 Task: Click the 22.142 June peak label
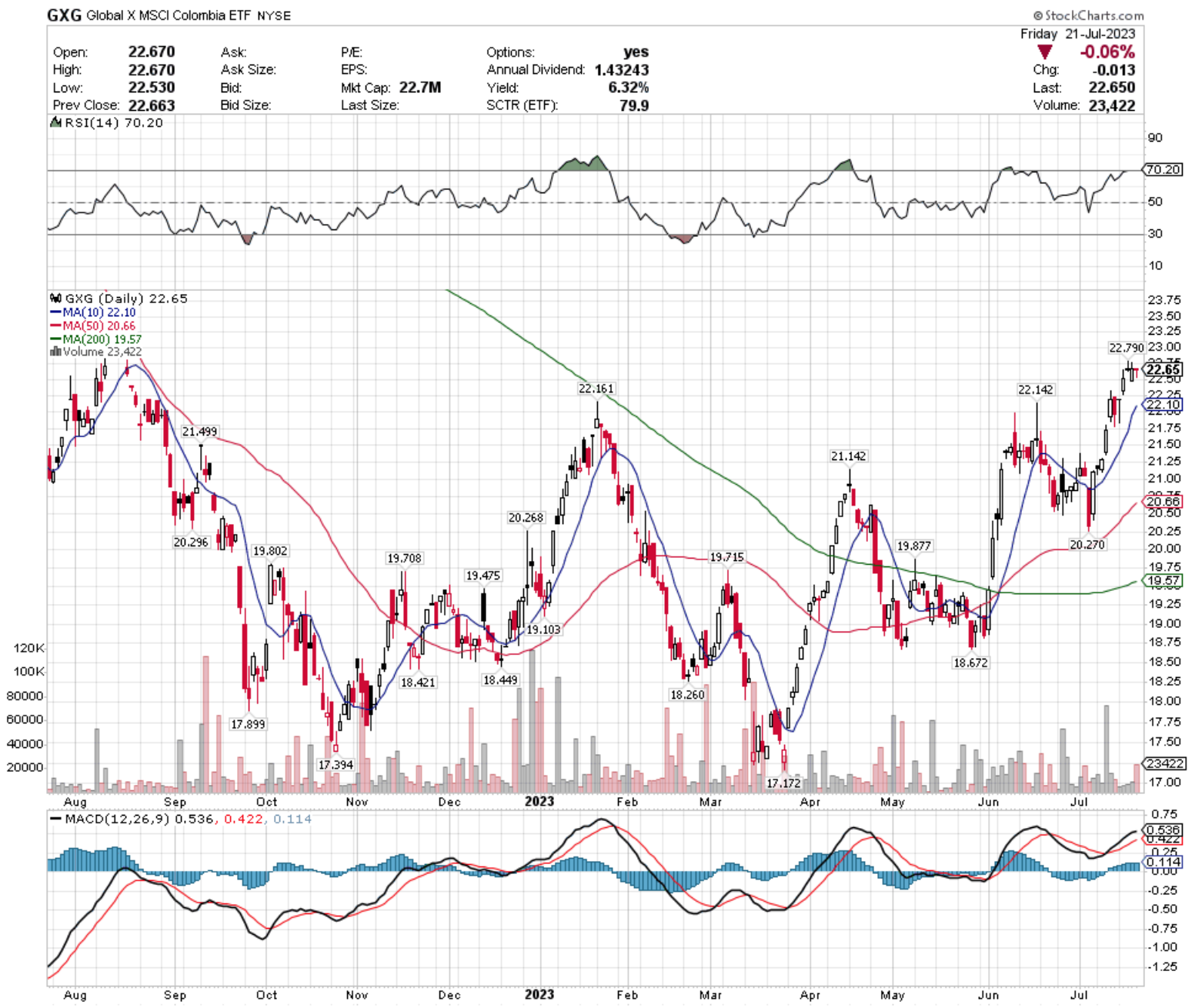(x=1035, y=390)
